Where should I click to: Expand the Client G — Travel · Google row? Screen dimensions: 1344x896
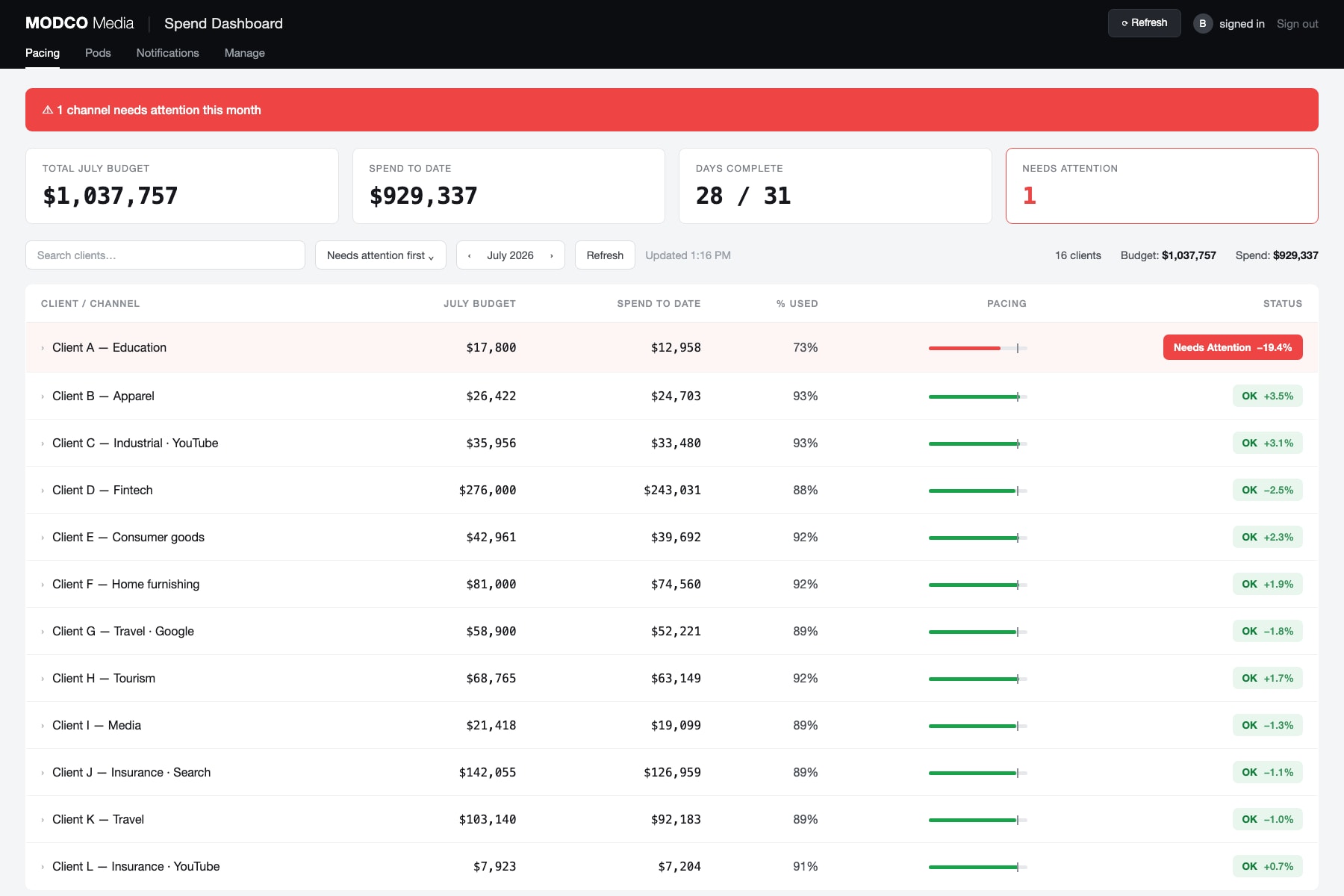point(43,632)
